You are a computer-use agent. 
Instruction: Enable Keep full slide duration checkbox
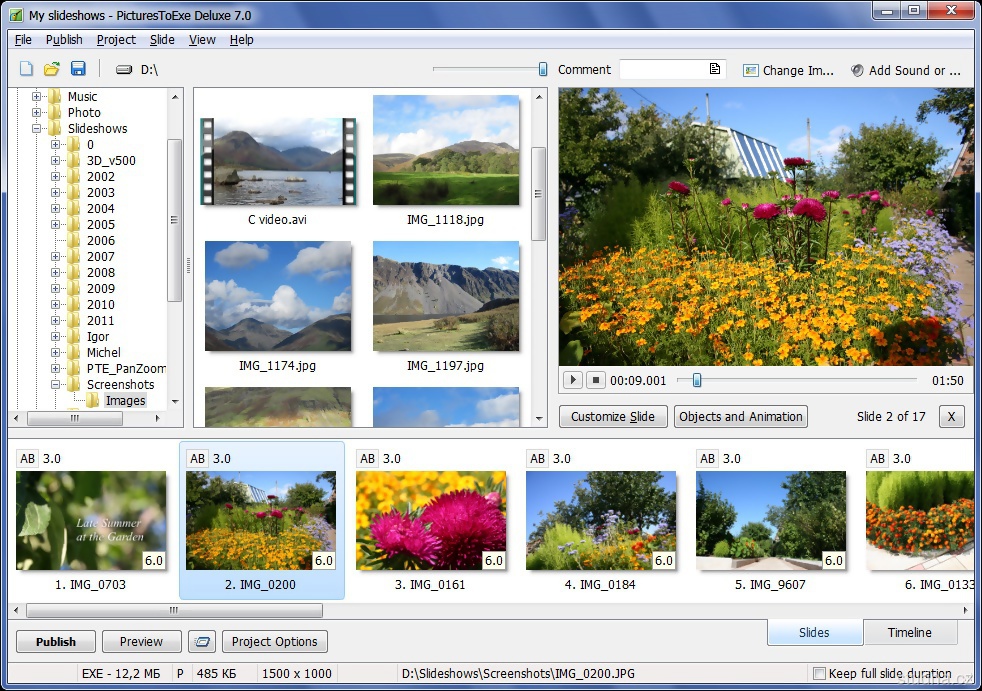819,673
